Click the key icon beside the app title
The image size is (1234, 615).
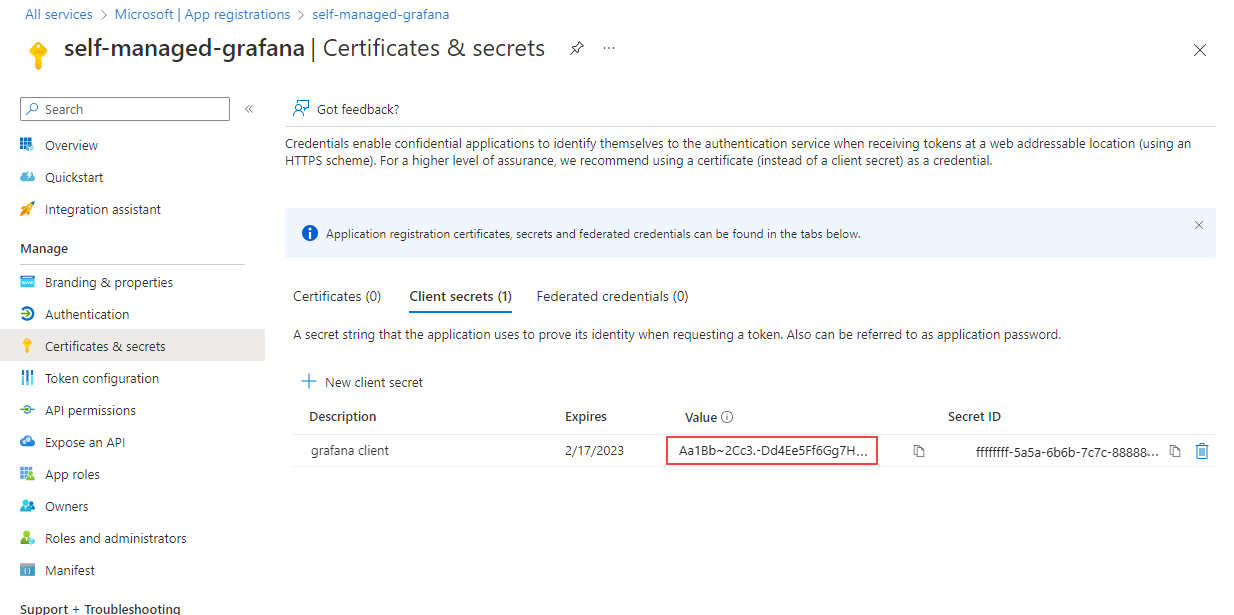tap(38, 54)
